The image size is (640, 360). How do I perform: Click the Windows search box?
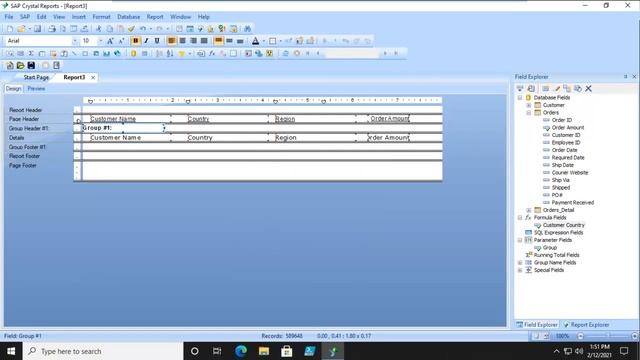103,351
